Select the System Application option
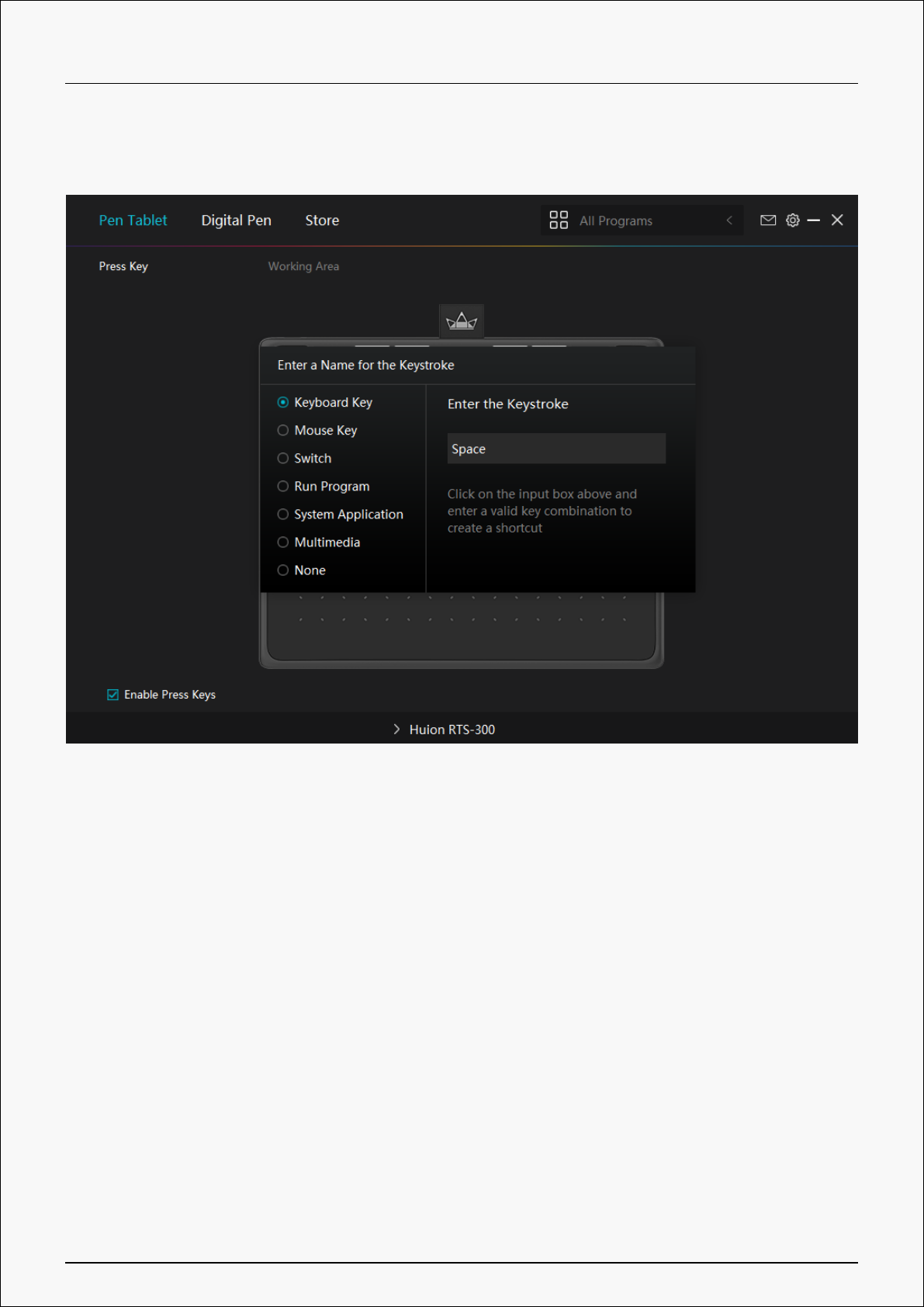924x1307 pixels. 283,515
